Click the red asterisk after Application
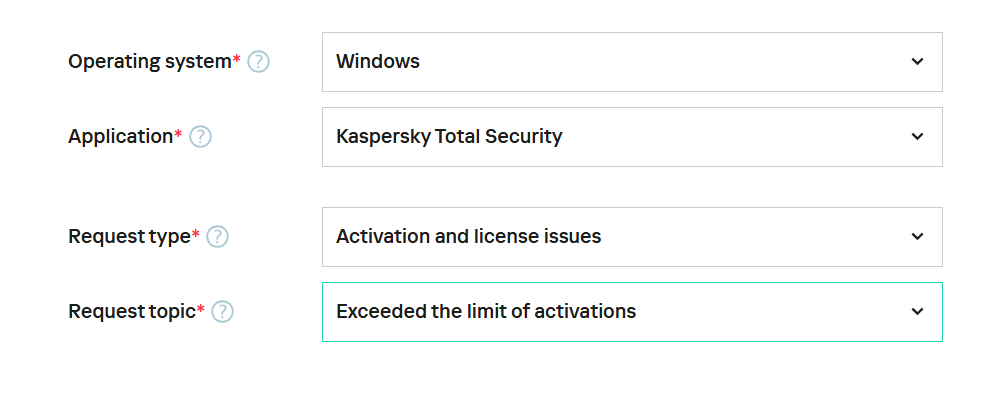The image size is (1002, 396). tap(178, 133)
